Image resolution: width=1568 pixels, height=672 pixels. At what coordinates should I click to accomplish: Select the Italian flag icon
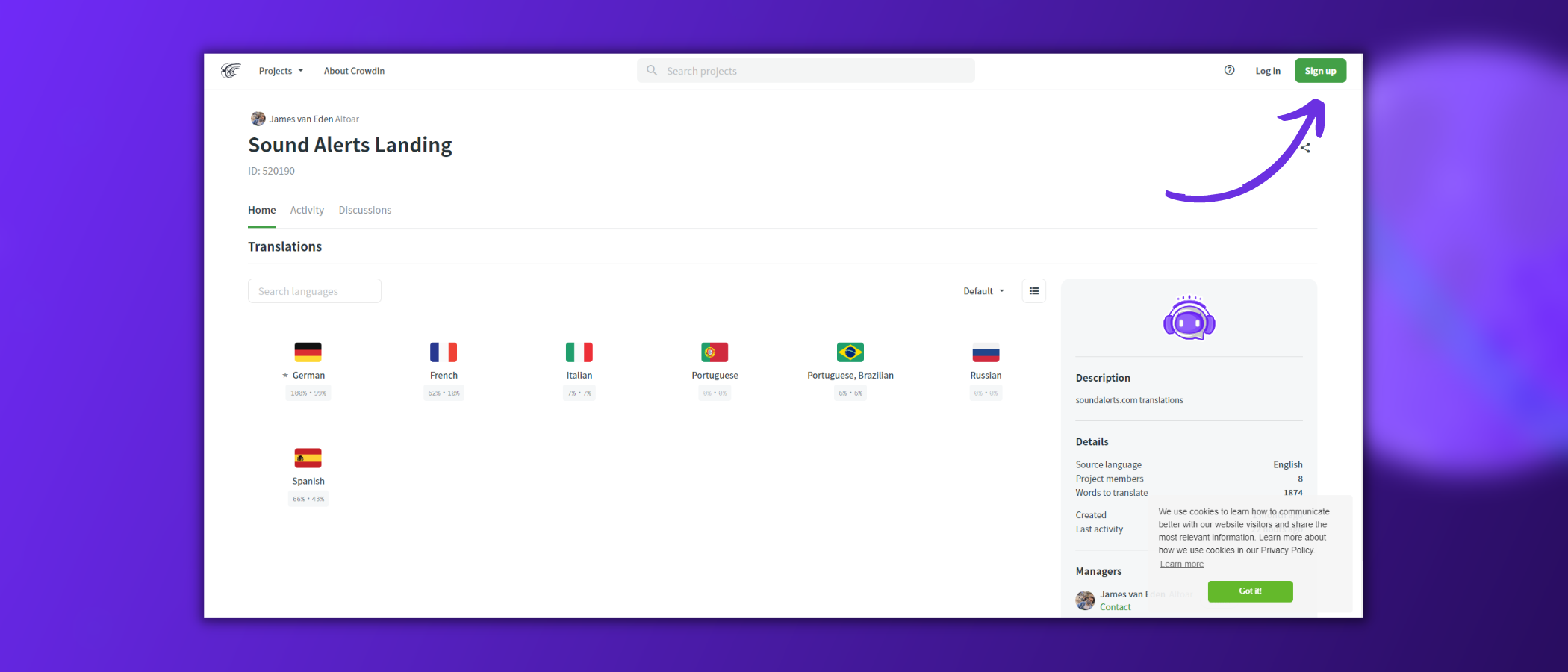pyautogui.click(x=579, y=352)
